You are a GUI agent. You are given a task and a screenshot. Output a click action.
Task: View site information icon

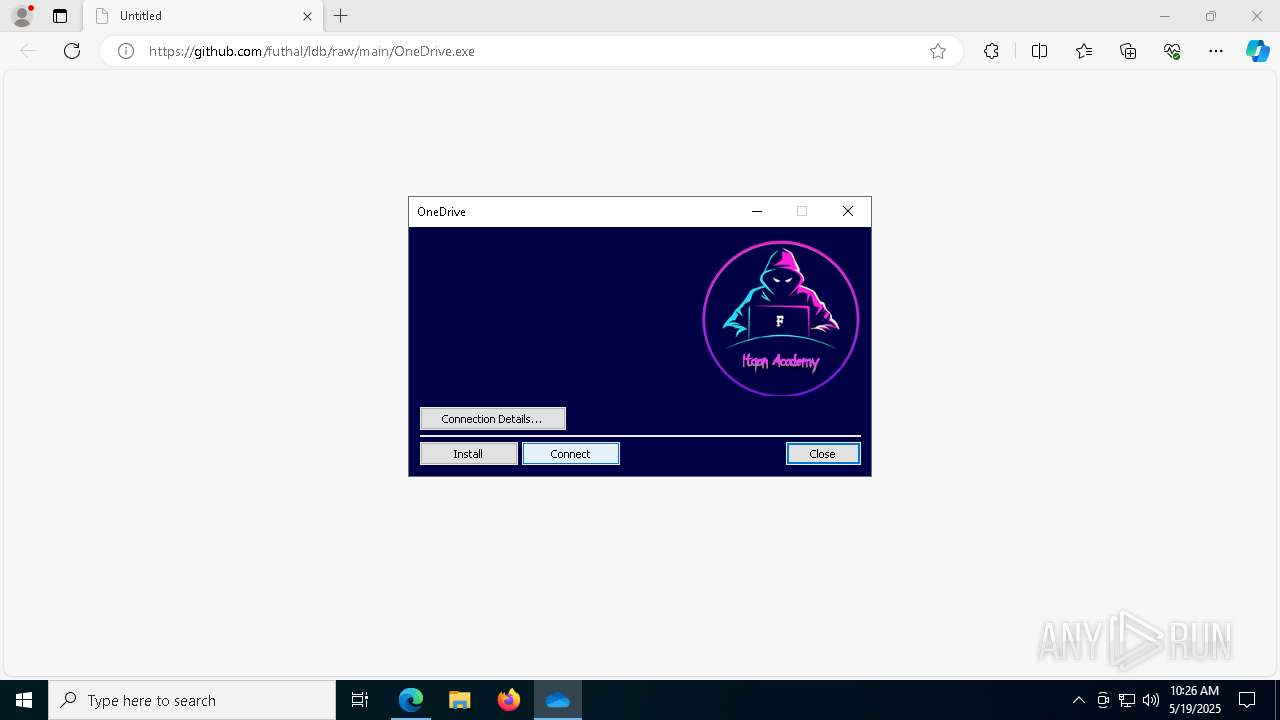coord(126,51)
